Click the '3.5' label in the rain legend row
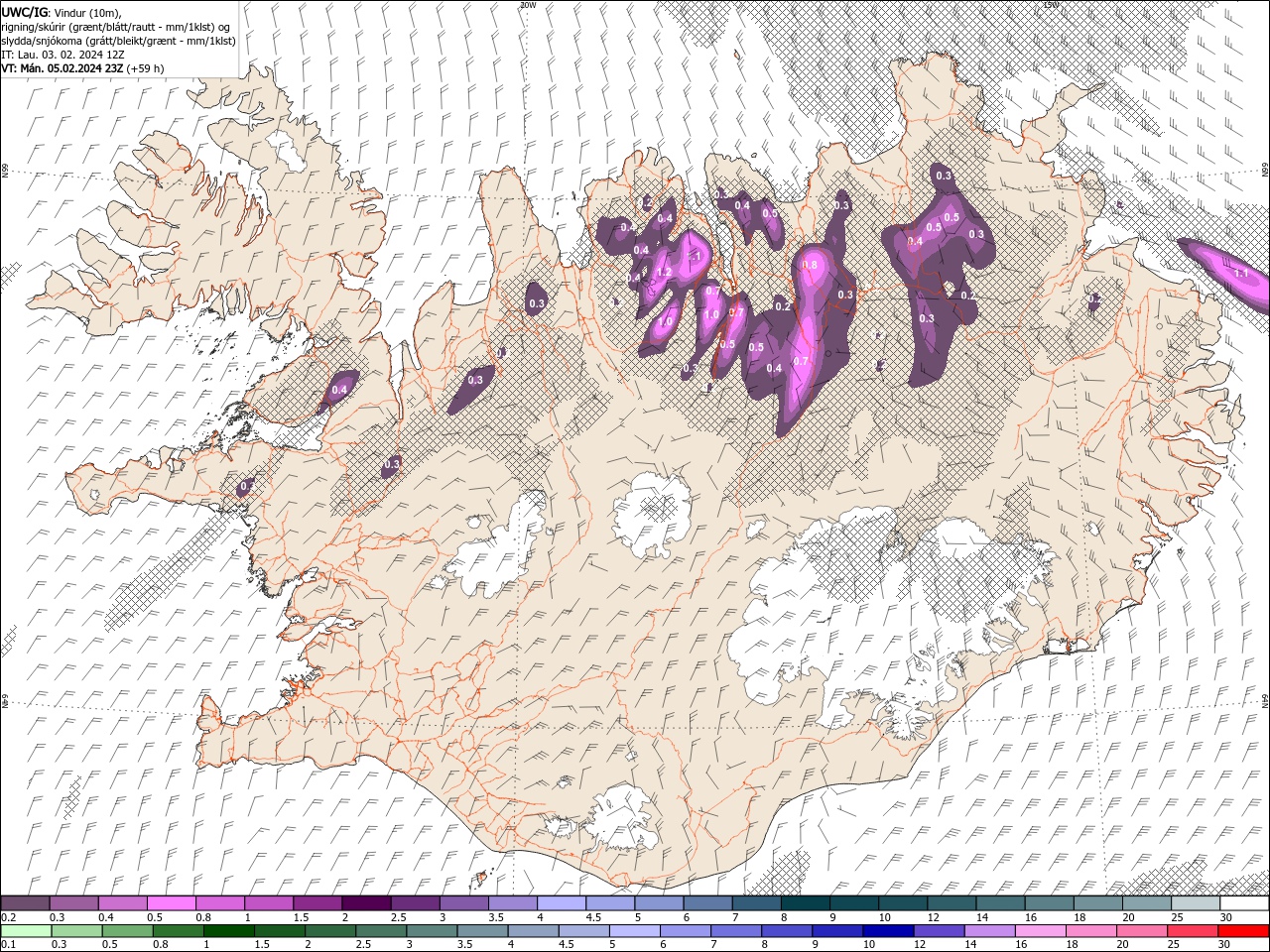 tap(464, 944)
